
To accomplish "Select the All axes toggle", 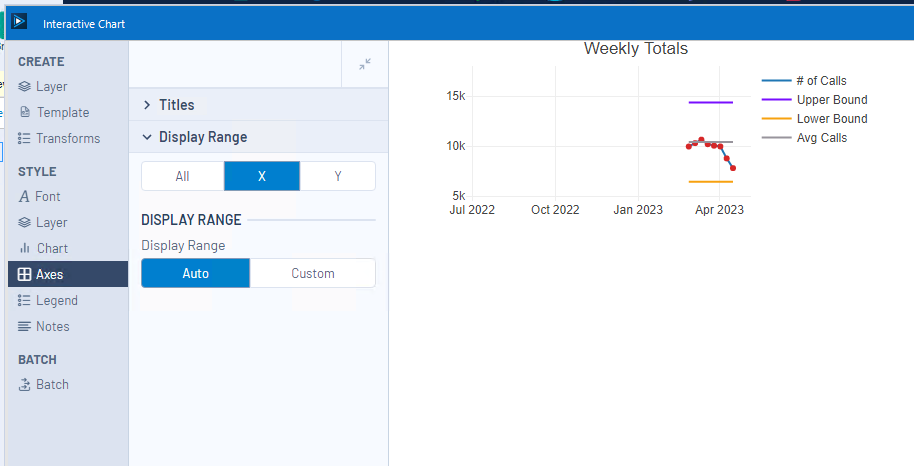I will pyautogui.click(x=182, y=176).
